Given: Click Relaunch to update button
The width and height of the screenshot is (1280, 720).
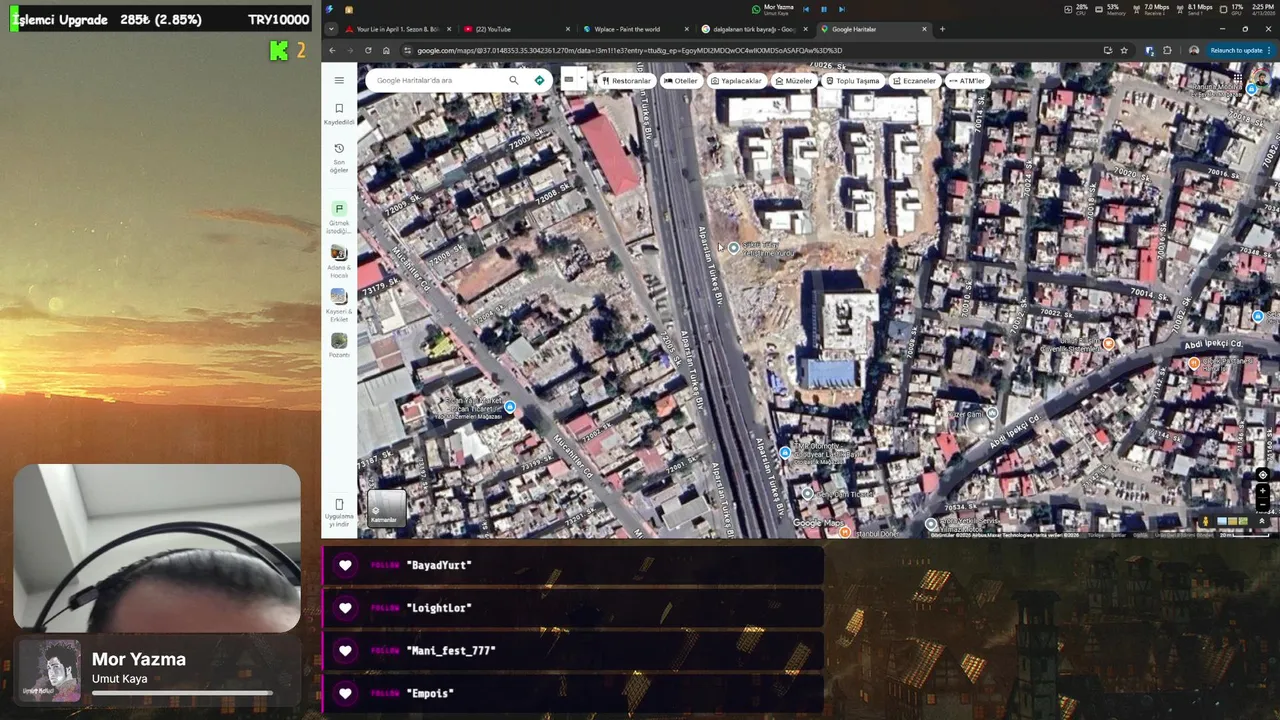Looking at the screenshot, I should pyautogui.click(x=1239, y=50).
